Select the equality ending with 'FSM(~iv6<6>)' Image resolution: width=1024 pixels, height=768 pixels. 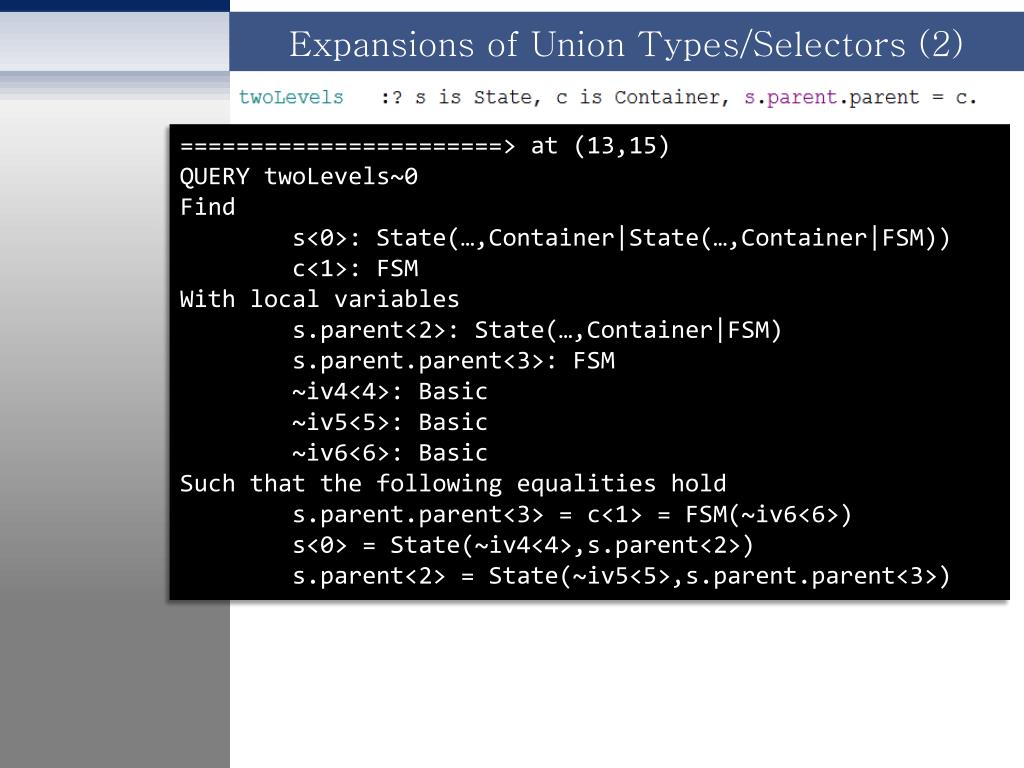click(572, 515)
